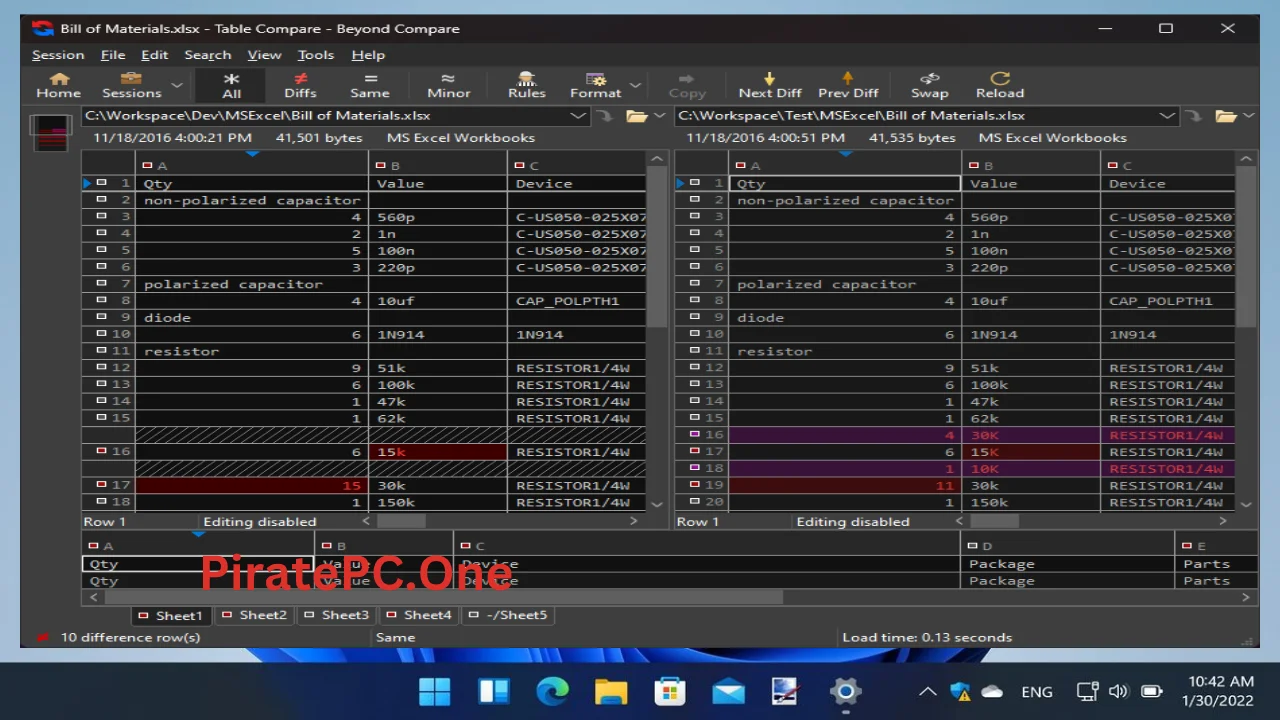The width and height of the screenshot is (1280, 720).
Task: Switch to Sheet2 tab
Action: [253, 615]
